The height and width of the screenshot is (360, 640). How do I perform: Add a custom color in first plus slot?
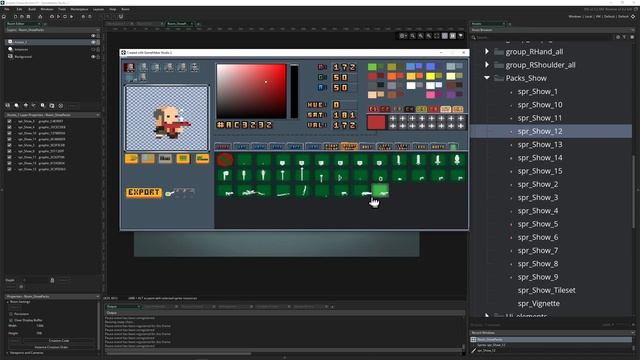click(x=393, y=119)
